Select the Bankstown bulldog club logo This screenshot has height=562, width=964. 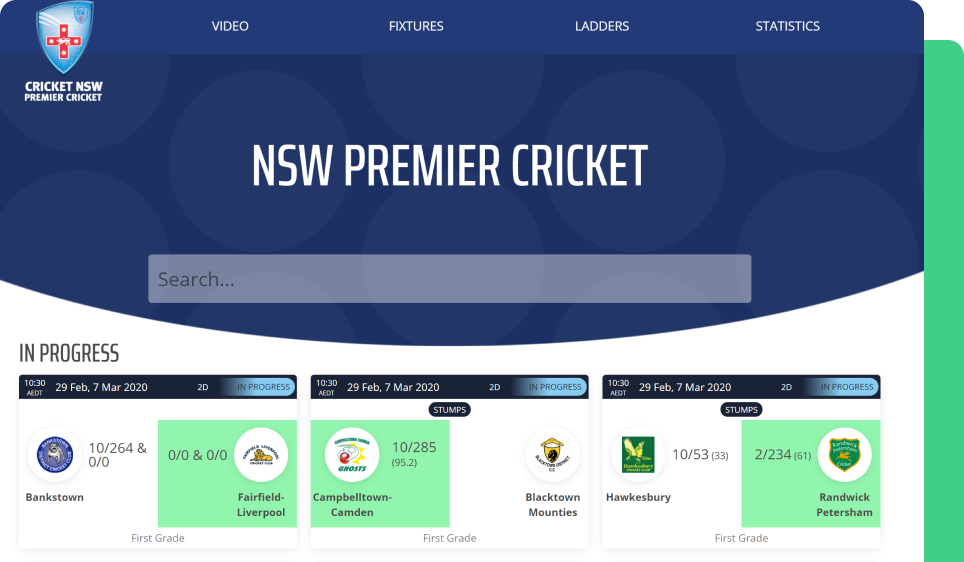55,455
